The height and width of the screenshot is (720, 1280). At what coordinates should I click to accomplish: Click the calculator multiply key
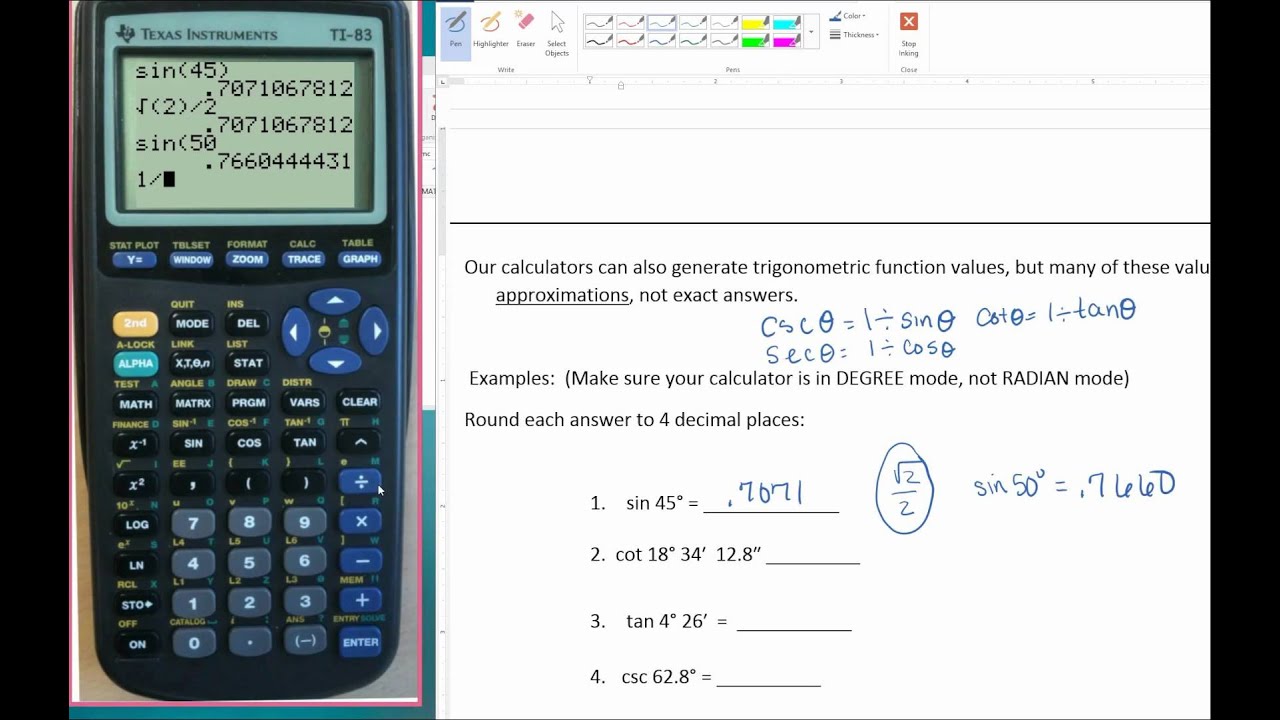tap(361, 521)
